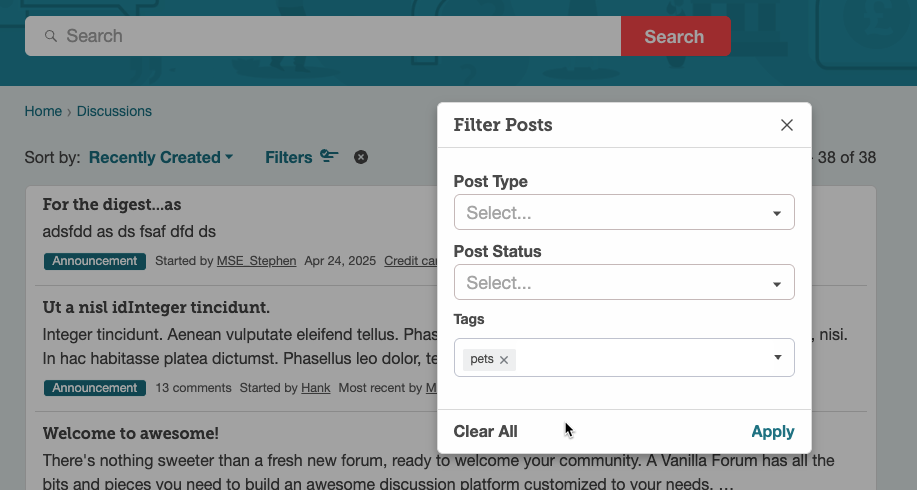Open the Tags dropdown arrow
Image resolution: width=917 pixels, height=490 pixels.
click(x=778, y=357)
